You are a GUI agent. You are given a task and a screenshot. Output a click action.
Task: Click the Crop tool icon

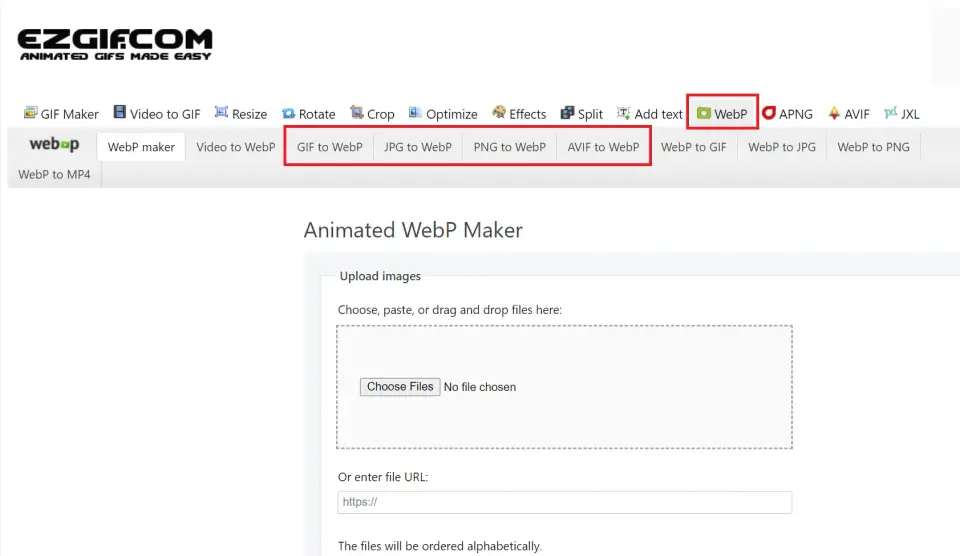click(x=357, y=112)
